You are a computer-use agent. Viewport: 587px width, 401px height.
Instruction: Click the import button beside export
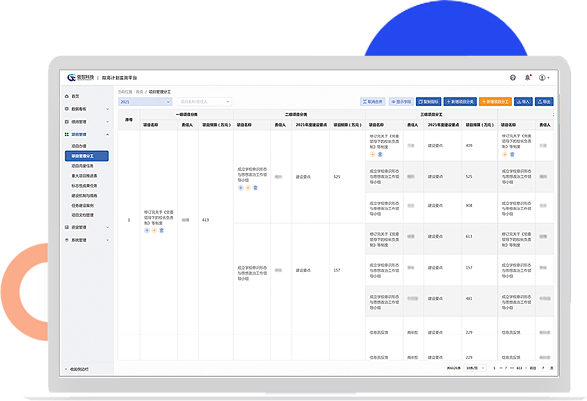click(x=523, y=101)
